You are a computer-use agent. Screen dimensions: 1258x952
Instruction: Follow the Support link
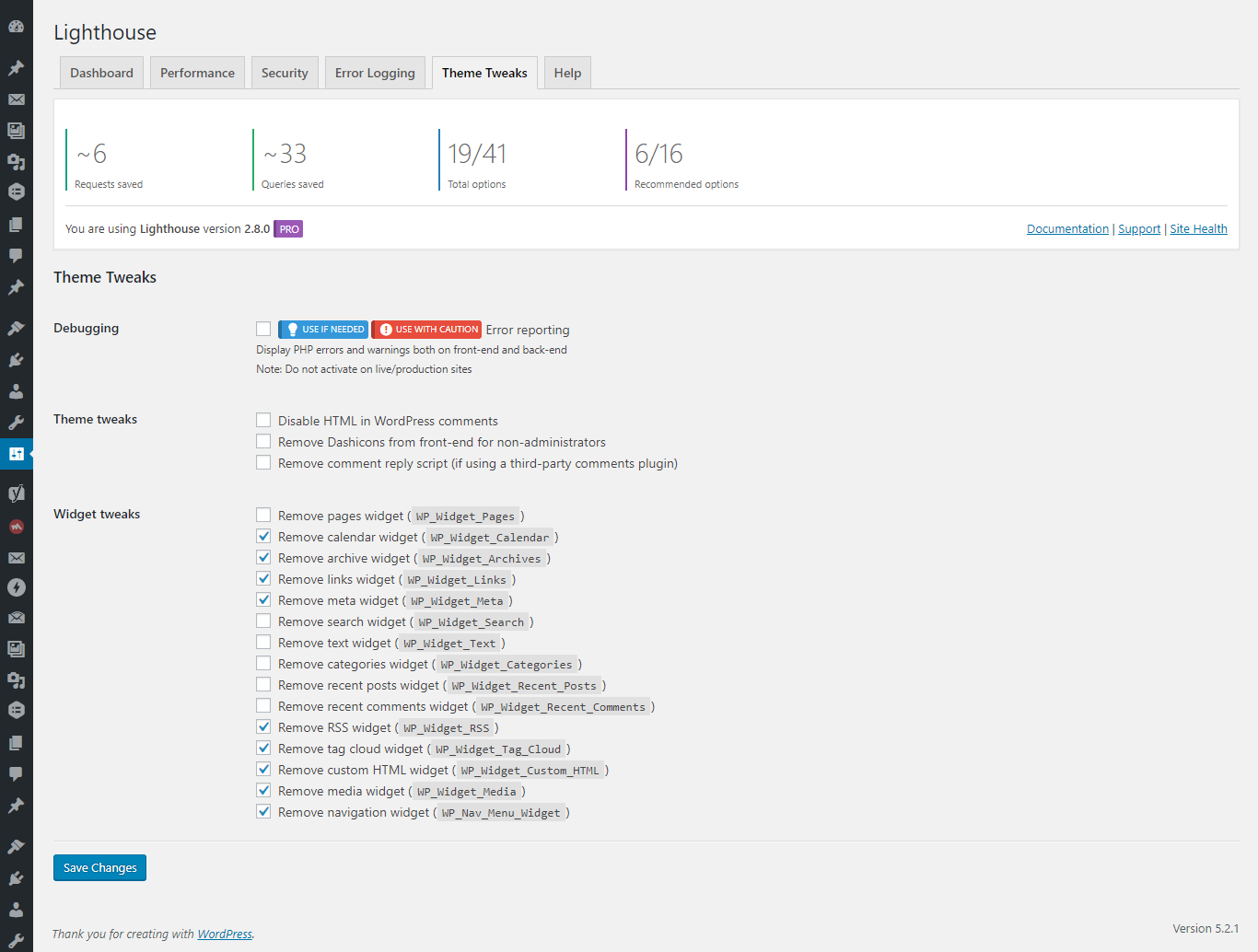coord(1139,229)
